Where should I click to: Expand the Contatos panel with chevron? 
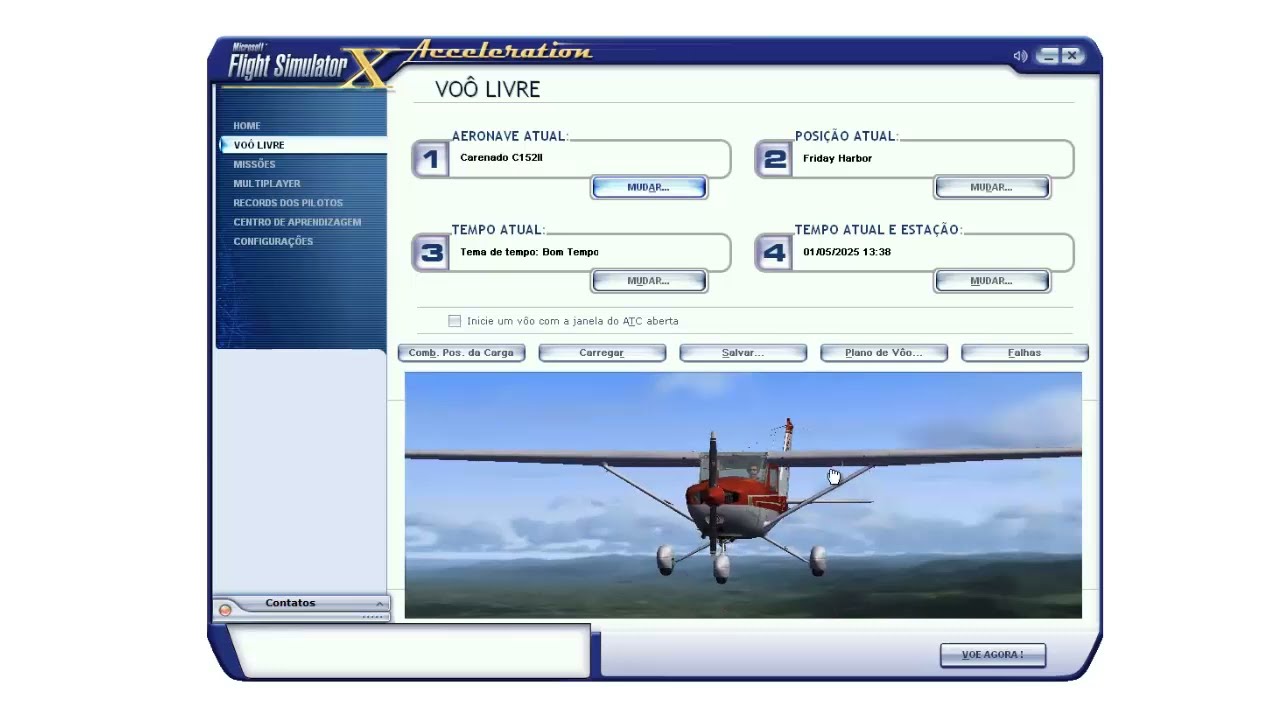tap(380, 604)
